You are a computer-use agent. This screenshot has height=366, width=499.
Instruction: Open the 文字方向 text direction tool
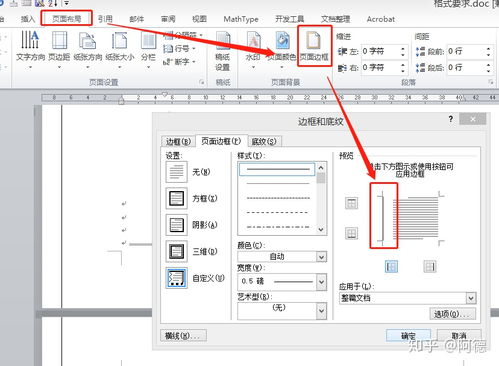pyautogui.click(x=30, y=49)
